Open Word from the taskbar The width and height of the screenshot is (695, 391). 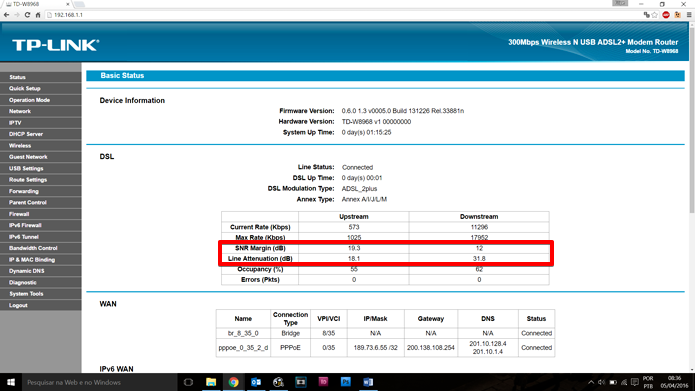click(x=368, y=382)
